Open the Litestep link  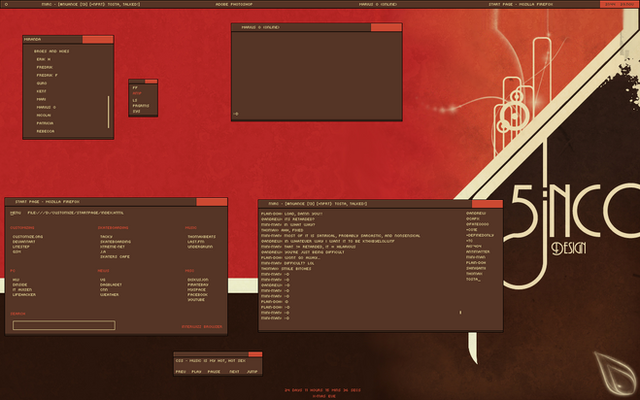[x=21, y=247]
